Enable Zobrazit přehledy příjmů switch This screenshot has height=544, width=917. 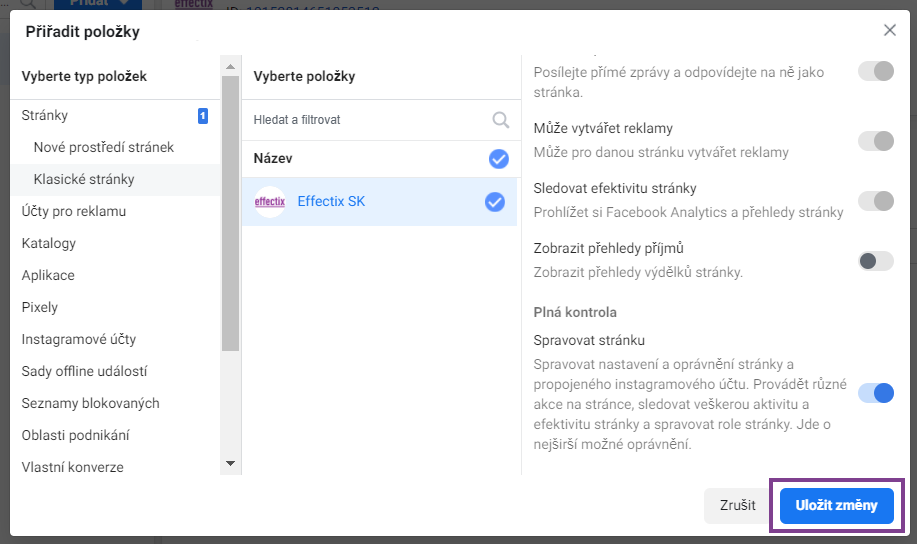point(875,261)
